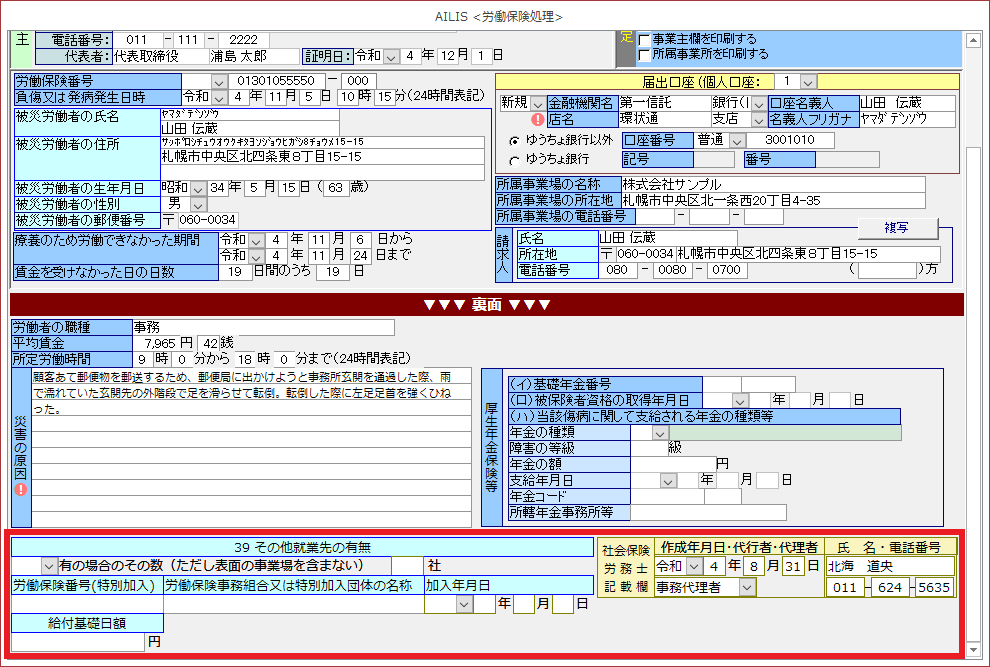Choose the ゆうちょ銀行以外 radio button
The image size is (990, 667).
pyautogui.click(x=515, y=140)
